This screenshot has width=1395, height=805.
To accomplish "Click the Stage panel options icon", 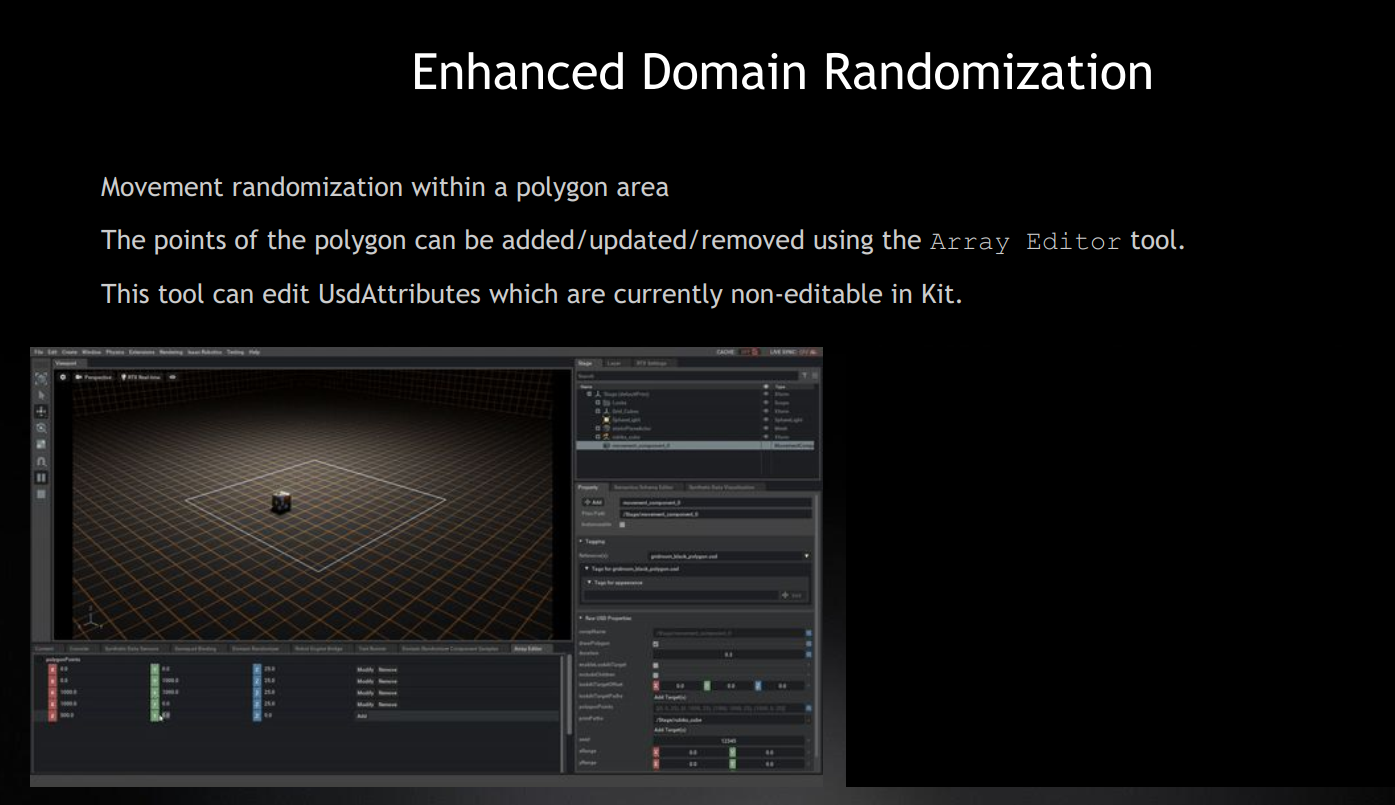I will (815, 375).
